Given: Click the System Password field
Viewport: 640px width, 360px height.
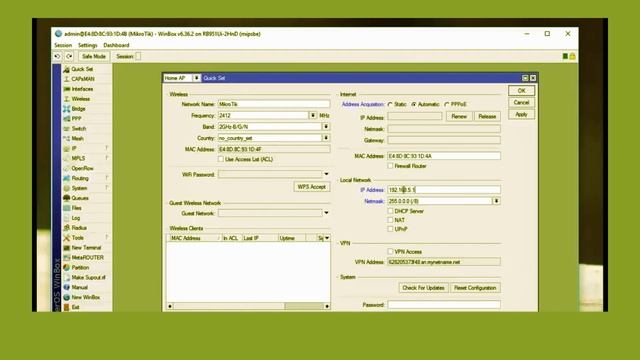Looking at the screenshot, I should coord(444,304).
